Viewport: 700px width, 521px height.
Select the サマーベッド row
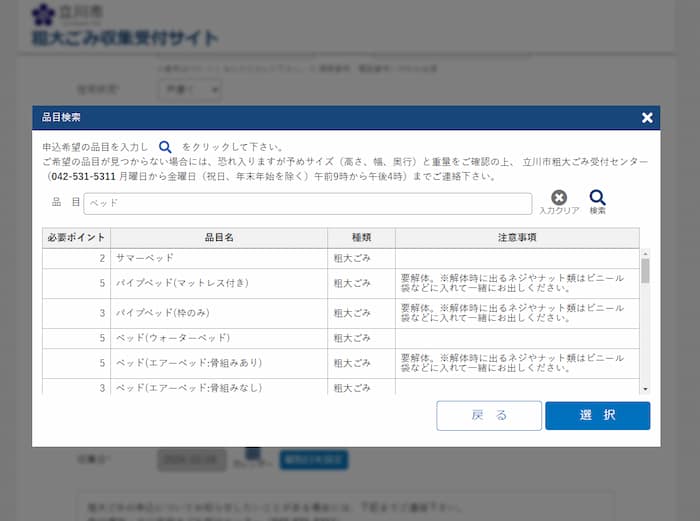pyautogui.click(x=218, y=258)
